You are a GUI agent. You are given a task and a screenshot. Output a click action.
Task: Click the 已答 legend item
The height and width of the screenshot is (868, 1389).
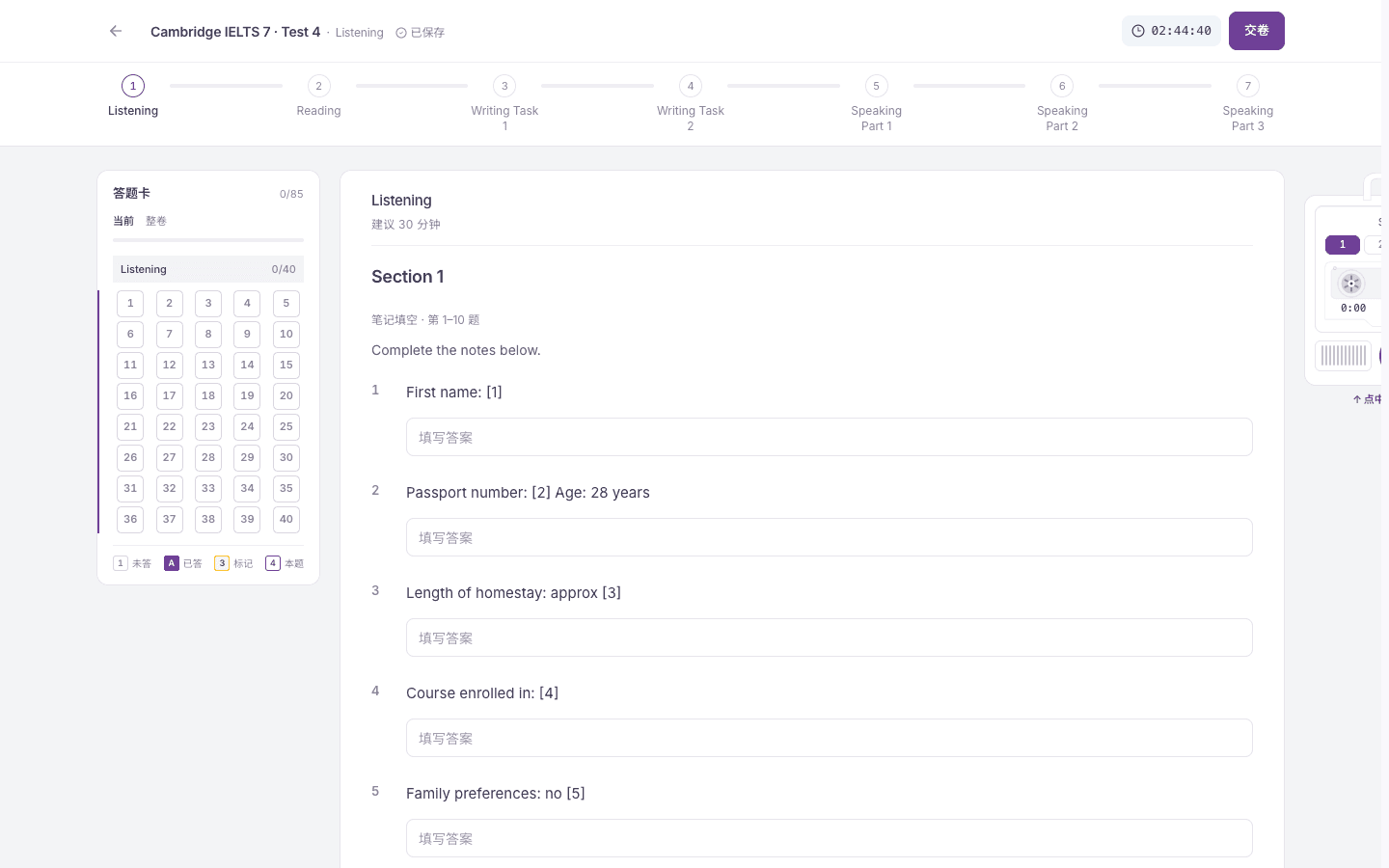click(183, 563)
